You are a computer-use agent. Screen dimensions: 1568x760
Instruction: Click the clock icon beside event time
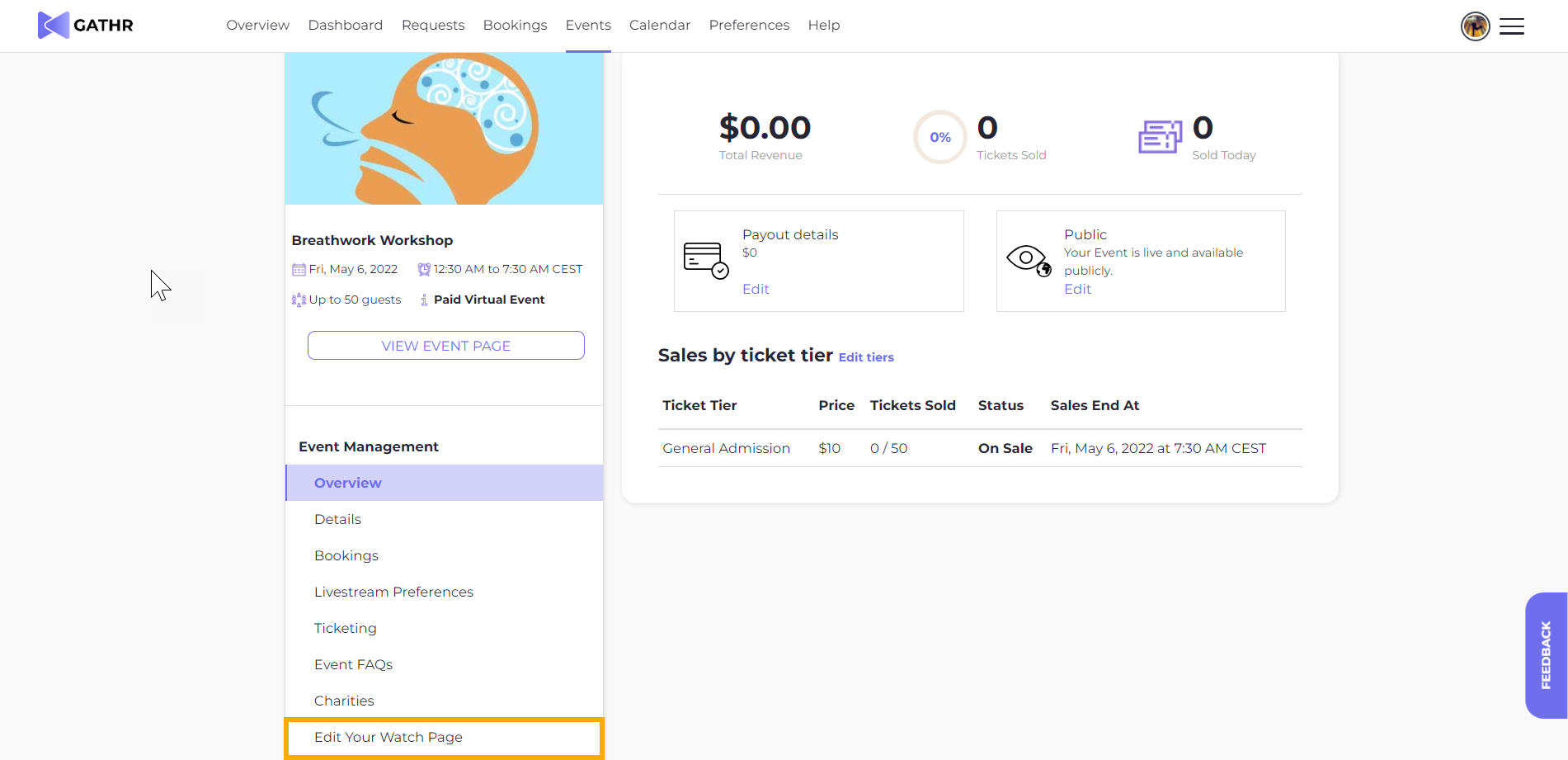(x=424, y=270)
